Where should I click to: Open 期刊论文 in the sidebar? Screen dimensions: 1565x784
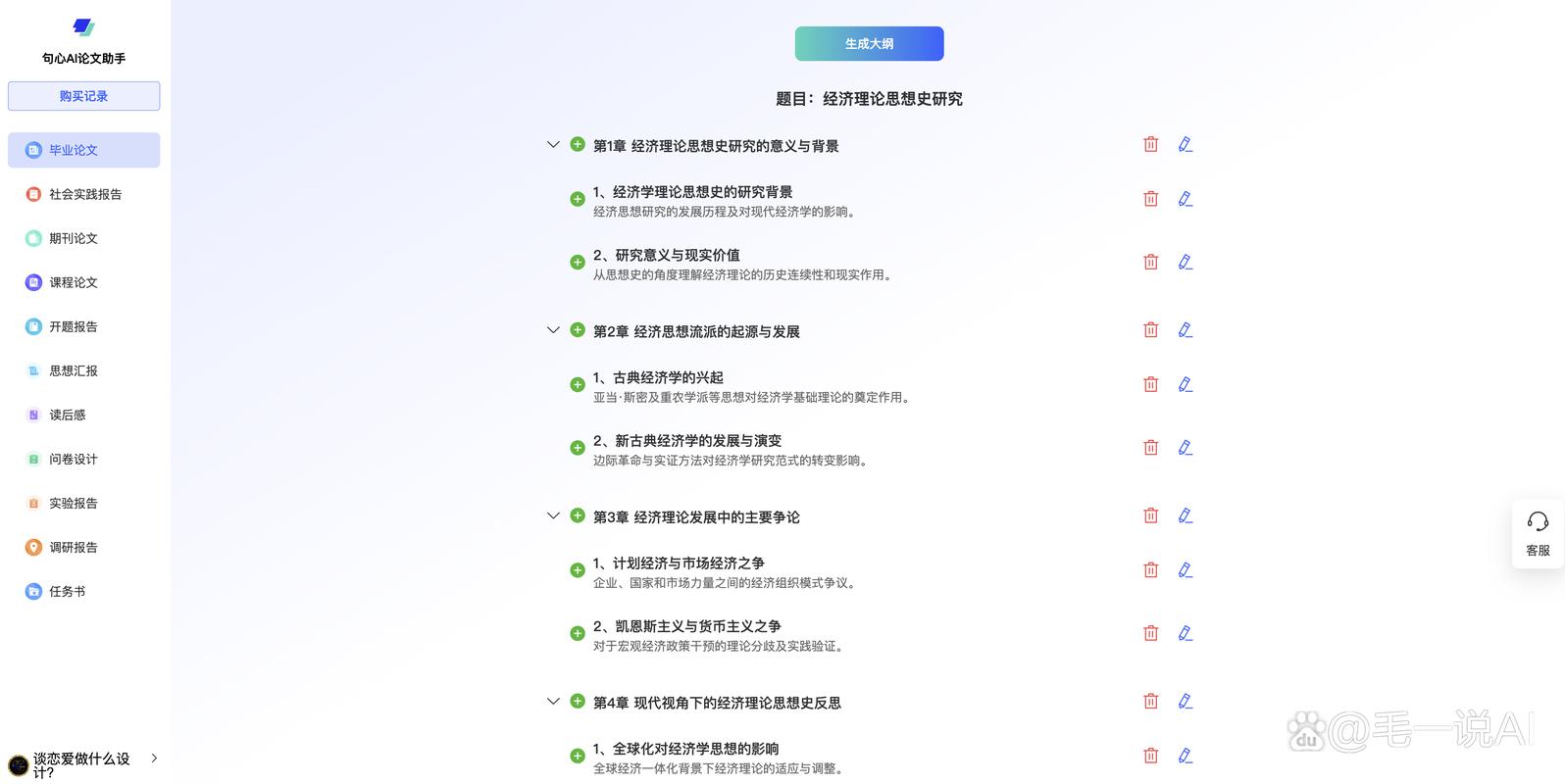83,238
